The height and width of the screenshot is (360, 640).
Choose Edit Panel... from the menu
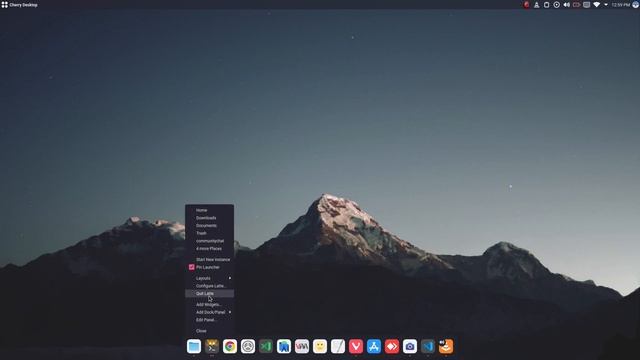click(x=209, y=320)
